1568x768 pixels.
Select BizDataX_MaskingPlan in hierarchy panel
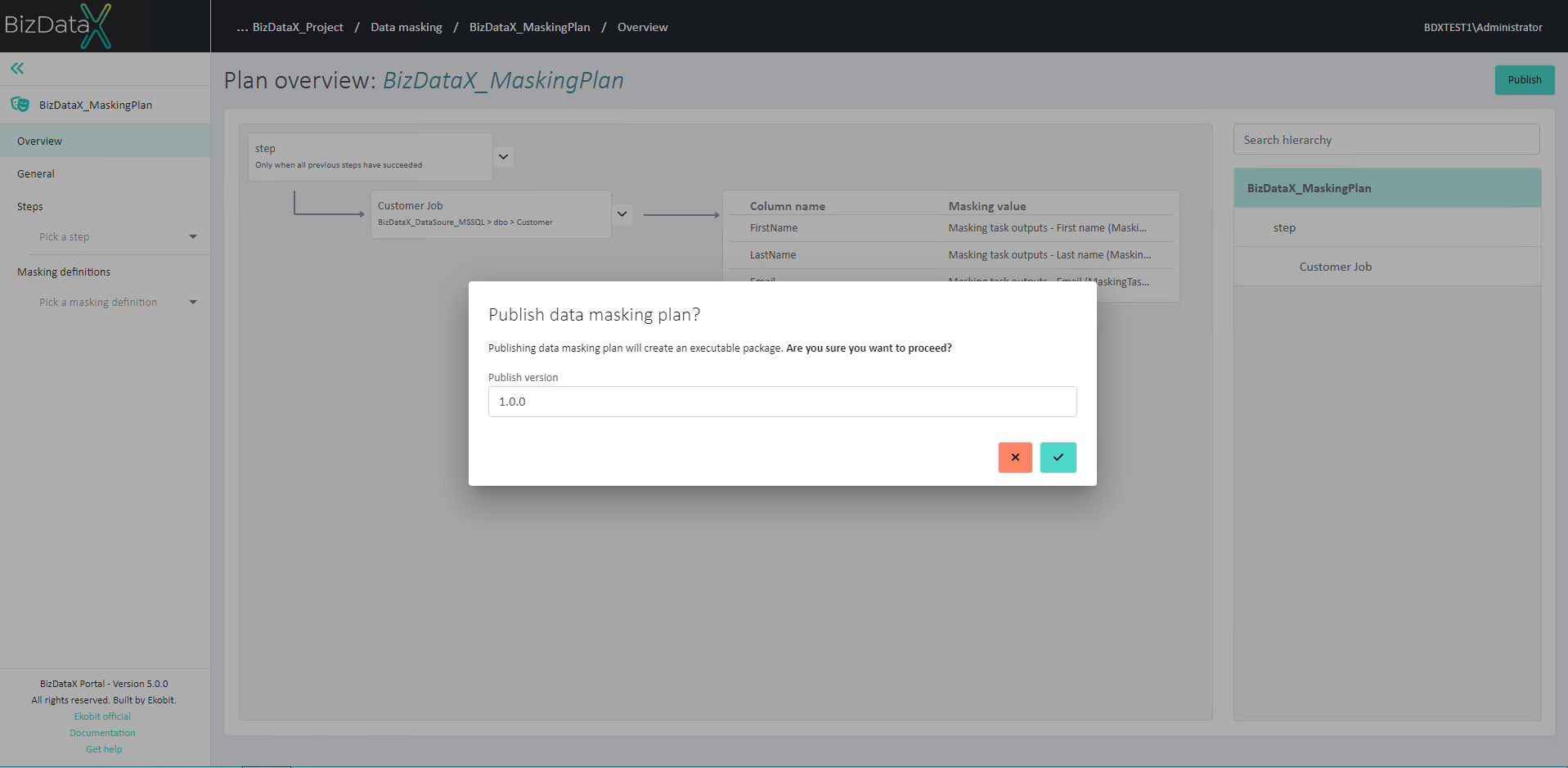point(1387,188)
